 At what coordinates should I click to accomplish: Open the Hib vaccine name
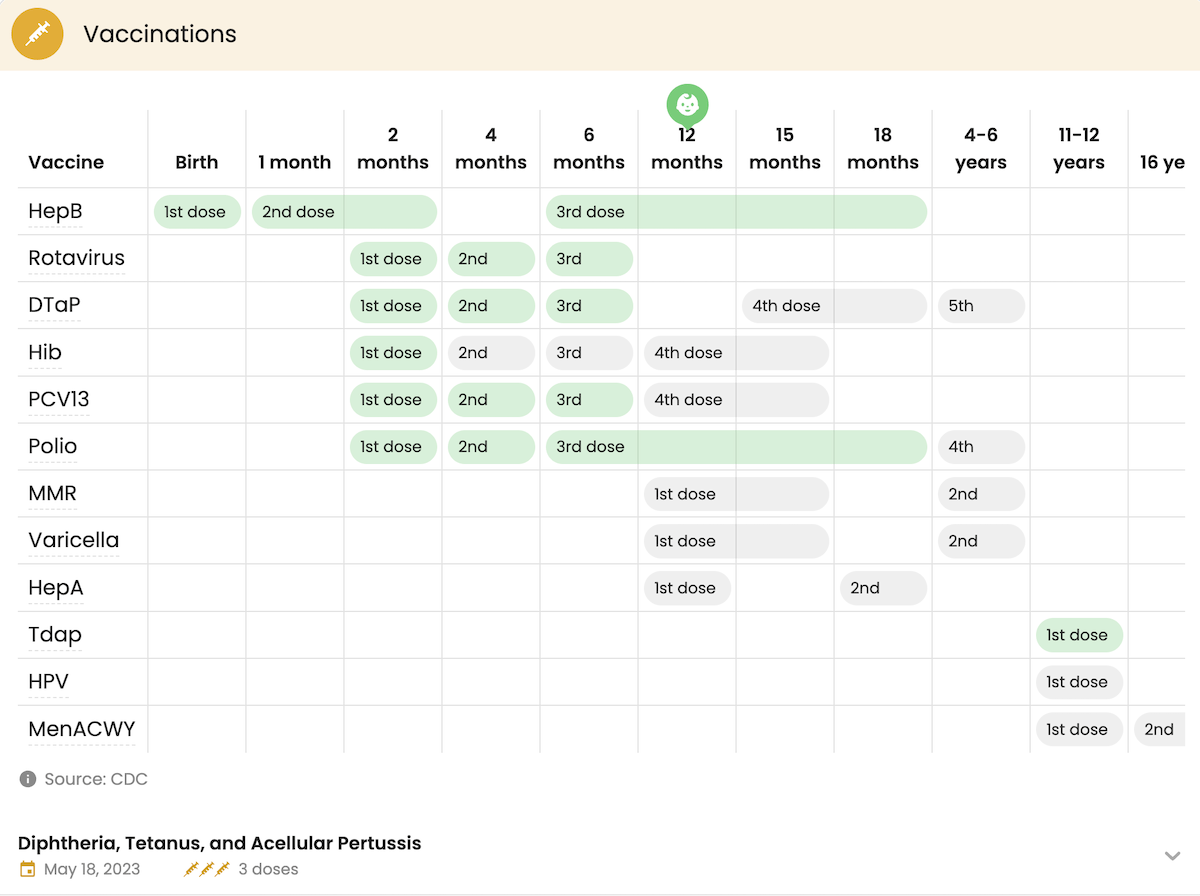coord(45,352)
